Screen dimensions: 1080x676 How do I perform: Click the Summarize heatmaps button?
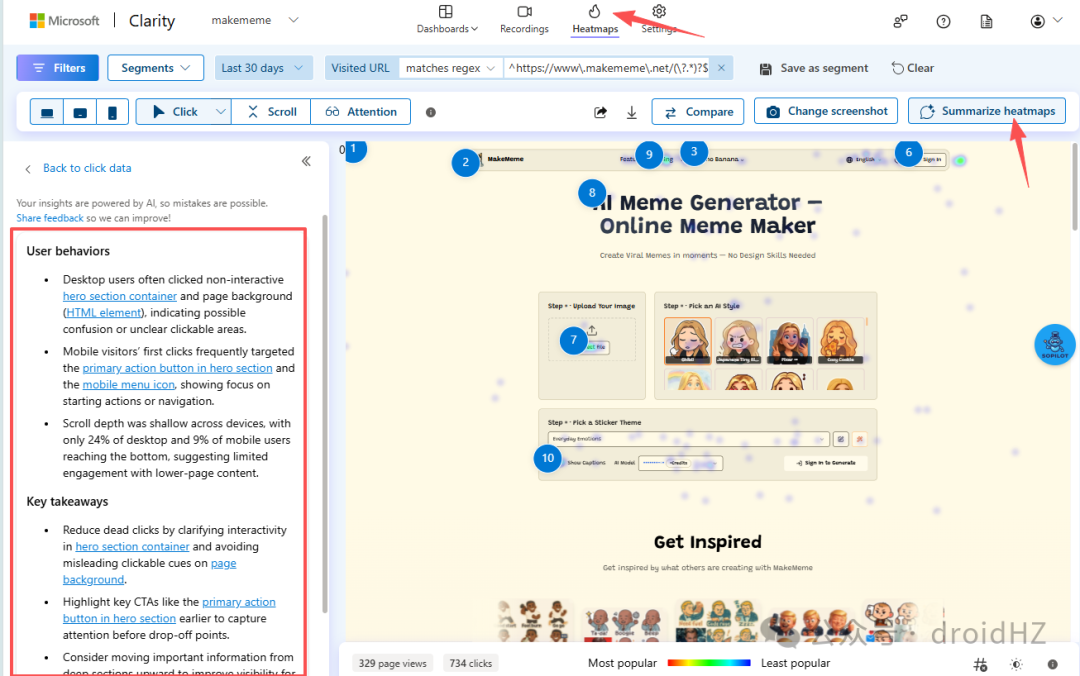point(986,111)
